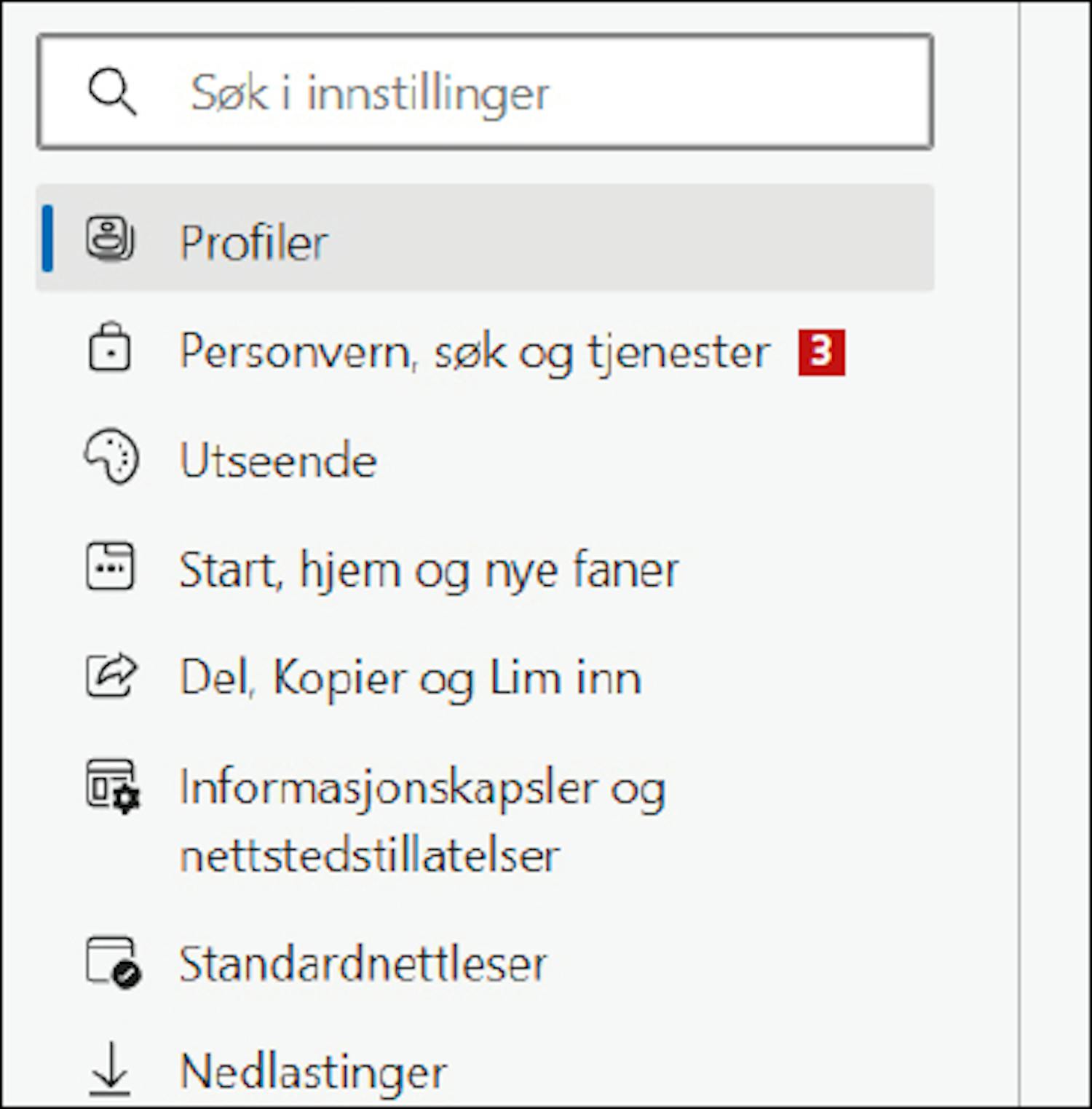The image size is (1092, 1109).
Task: Open 'Personvern, søk og tjenester' settings
Action: (x=474, y=352)
